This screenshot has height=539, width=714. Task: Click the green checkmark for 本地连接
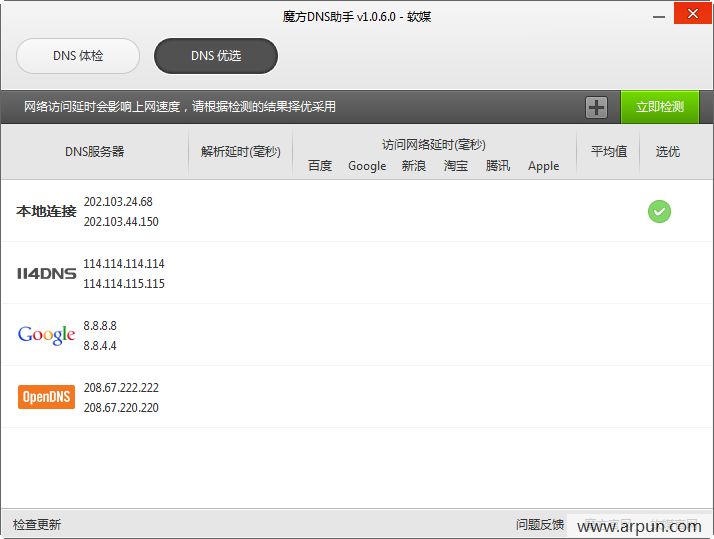(x=659, y=211)
